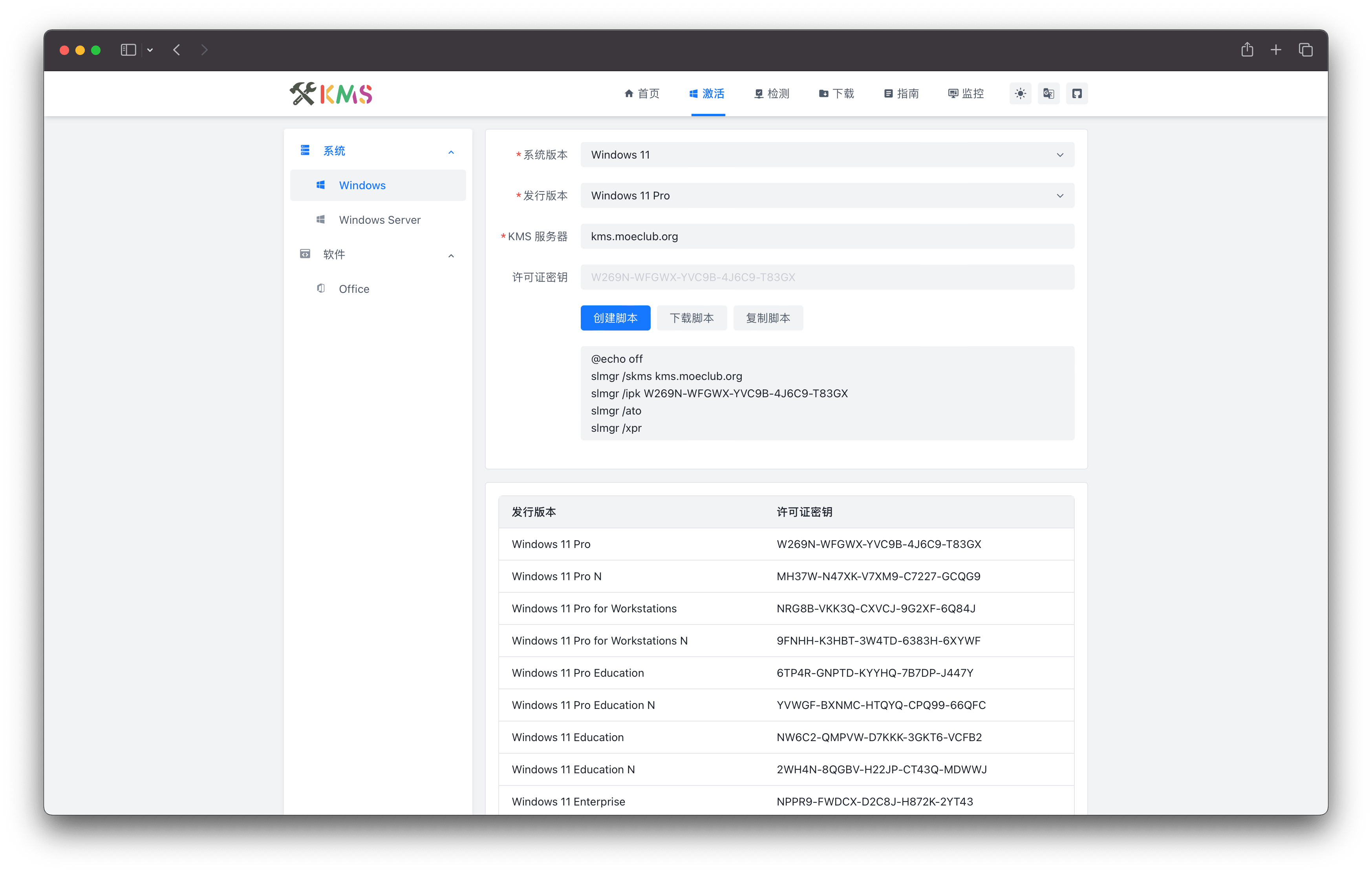Open the 监控 monitor tab
This screenshot has height=873, width=1372.
click(x=966, y=93)
